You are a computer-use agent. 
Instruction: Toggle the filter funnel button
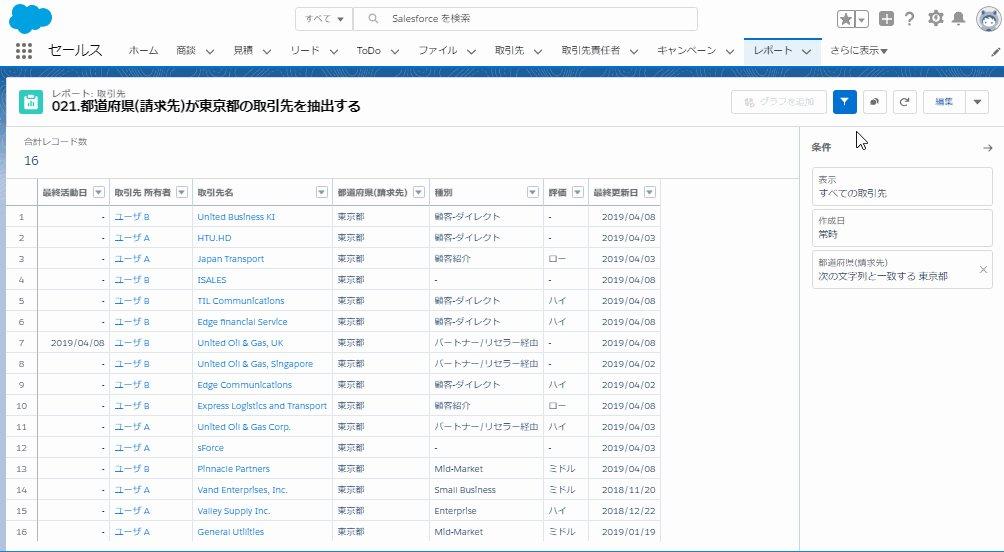tap(845, 101)
